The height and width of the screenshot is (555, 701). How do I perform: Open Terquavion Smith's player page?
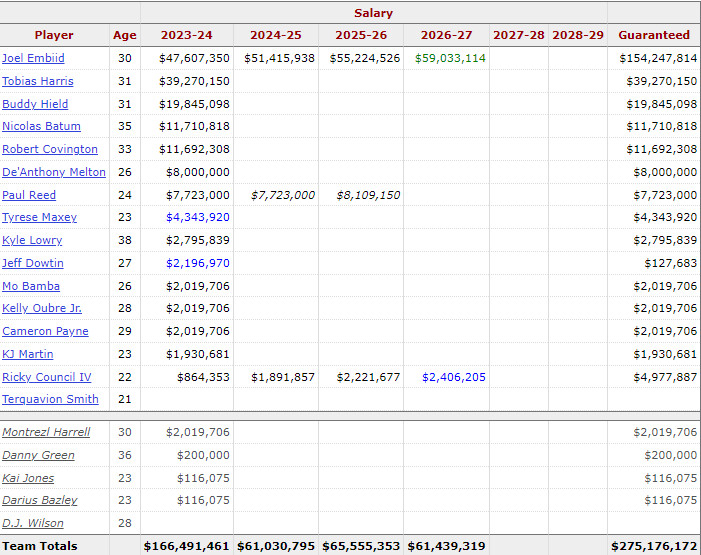(51, 399)
